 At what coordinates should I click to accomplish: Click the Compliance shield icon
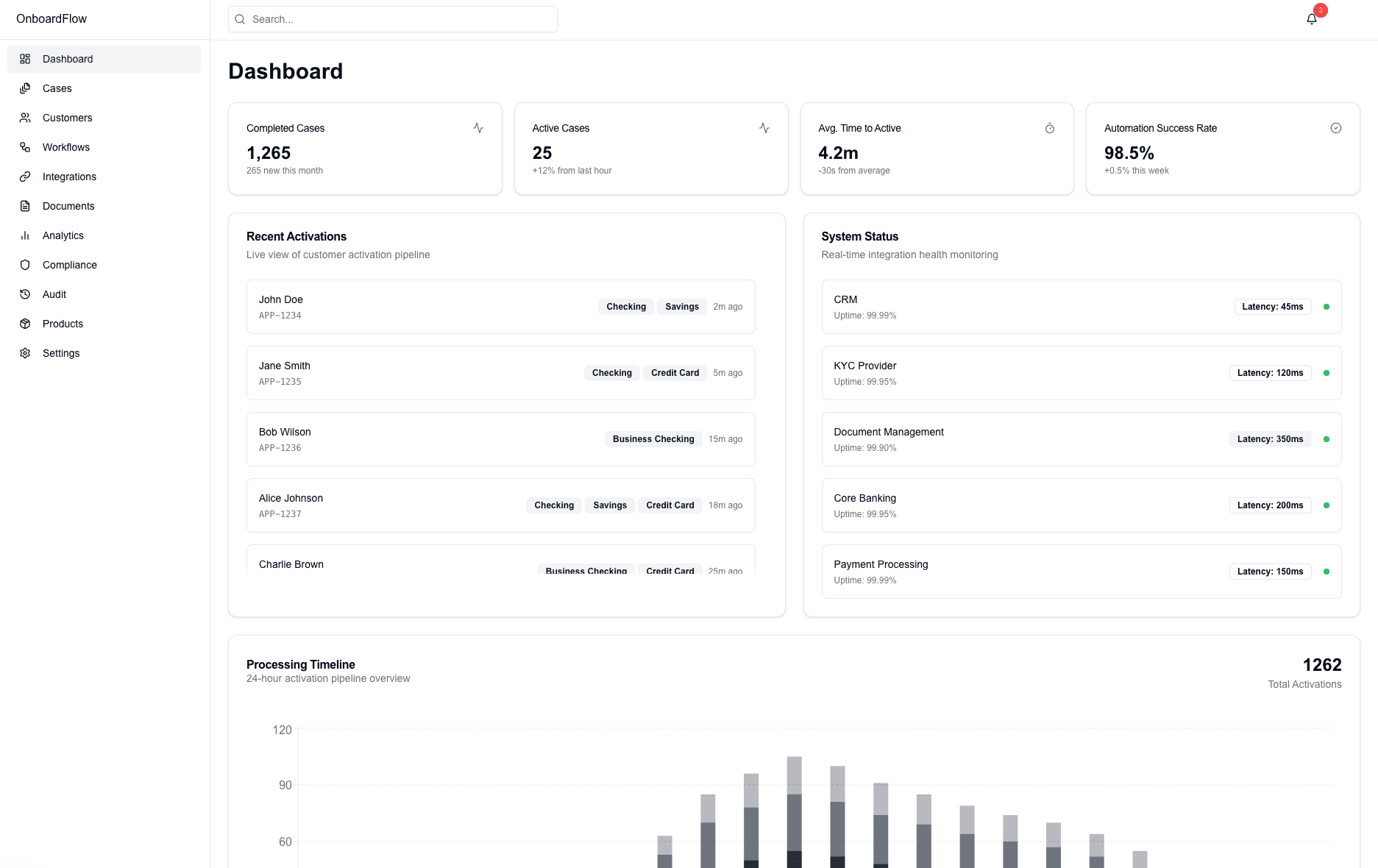[25, 265]
